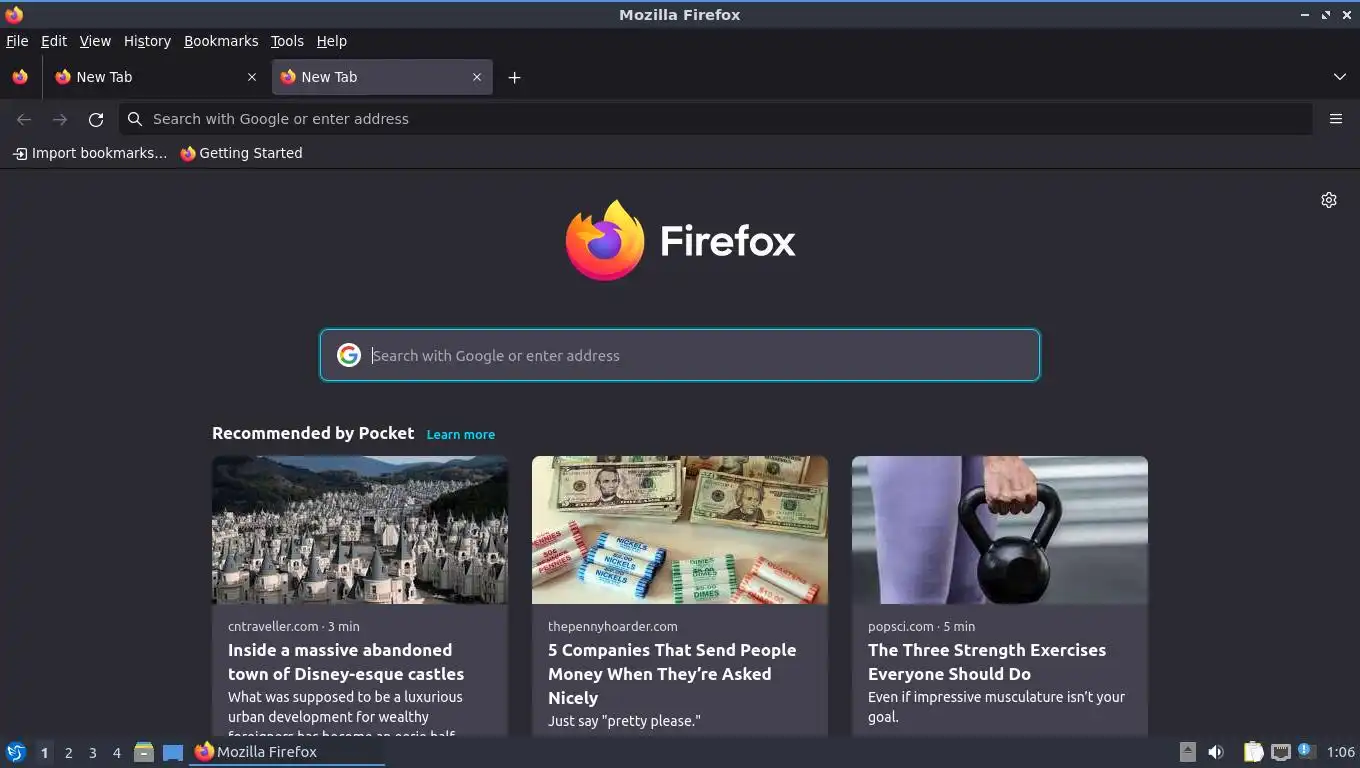The image size is (1360, 768).
Task: Open the Disney-esque castles article thumbnail
Action: point(360,530)
